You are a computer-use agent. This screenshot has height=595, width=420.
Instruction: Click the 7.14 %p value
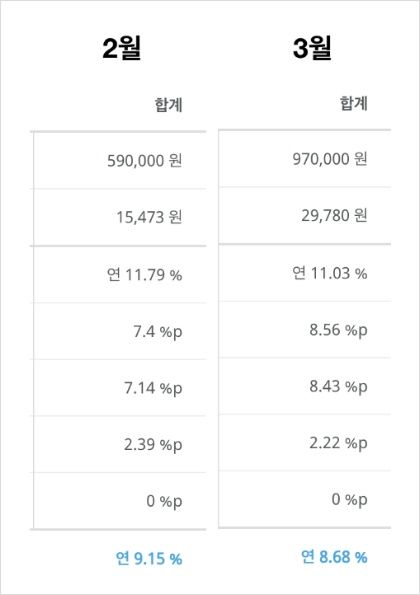pos(153,388)
